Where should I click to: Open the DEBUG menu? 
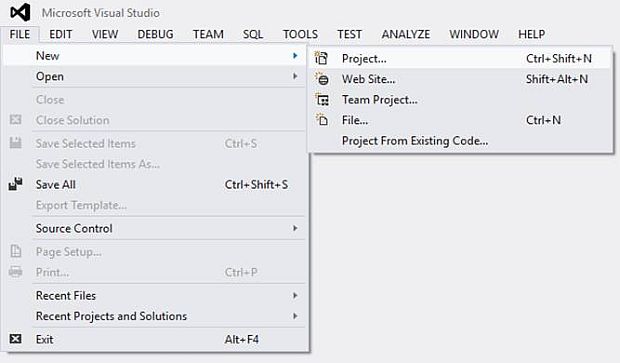point(155,34)
